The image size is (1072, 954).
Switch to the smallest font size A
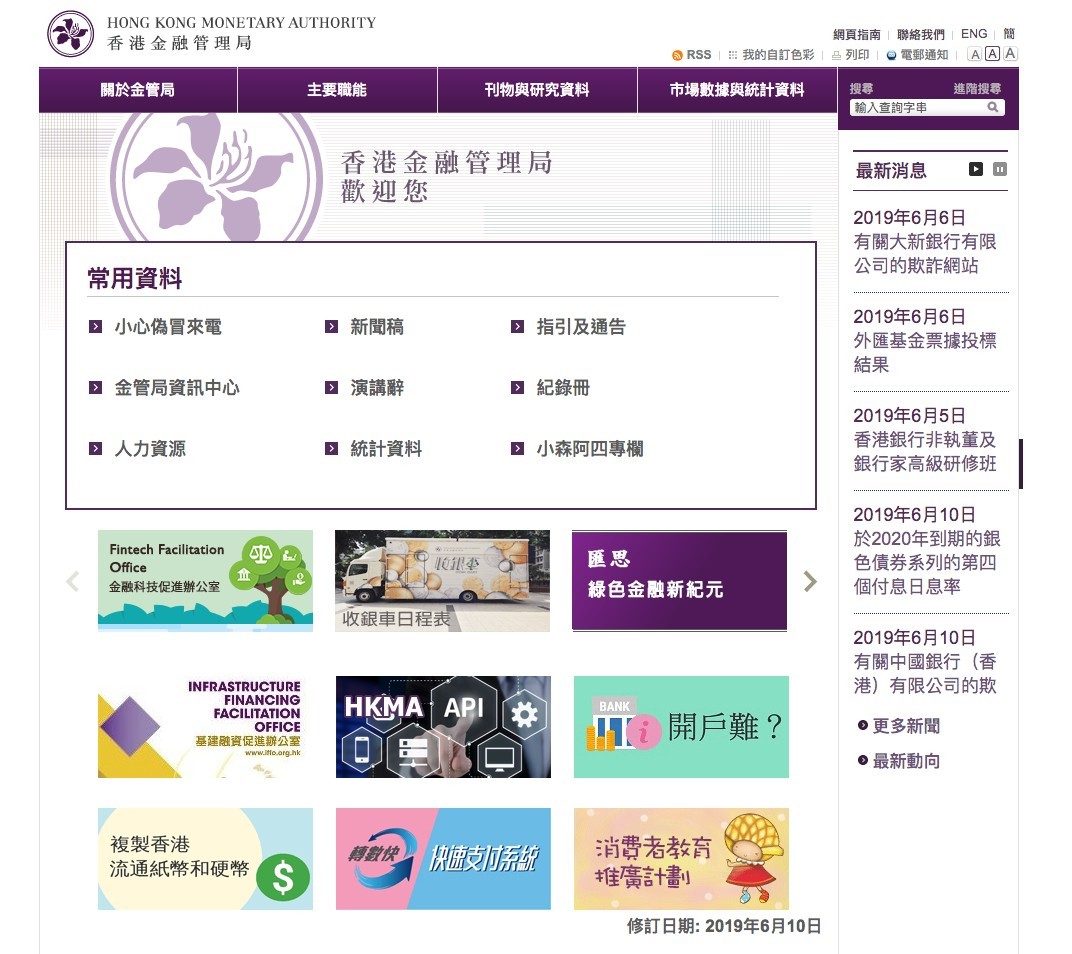pos(975,53)
